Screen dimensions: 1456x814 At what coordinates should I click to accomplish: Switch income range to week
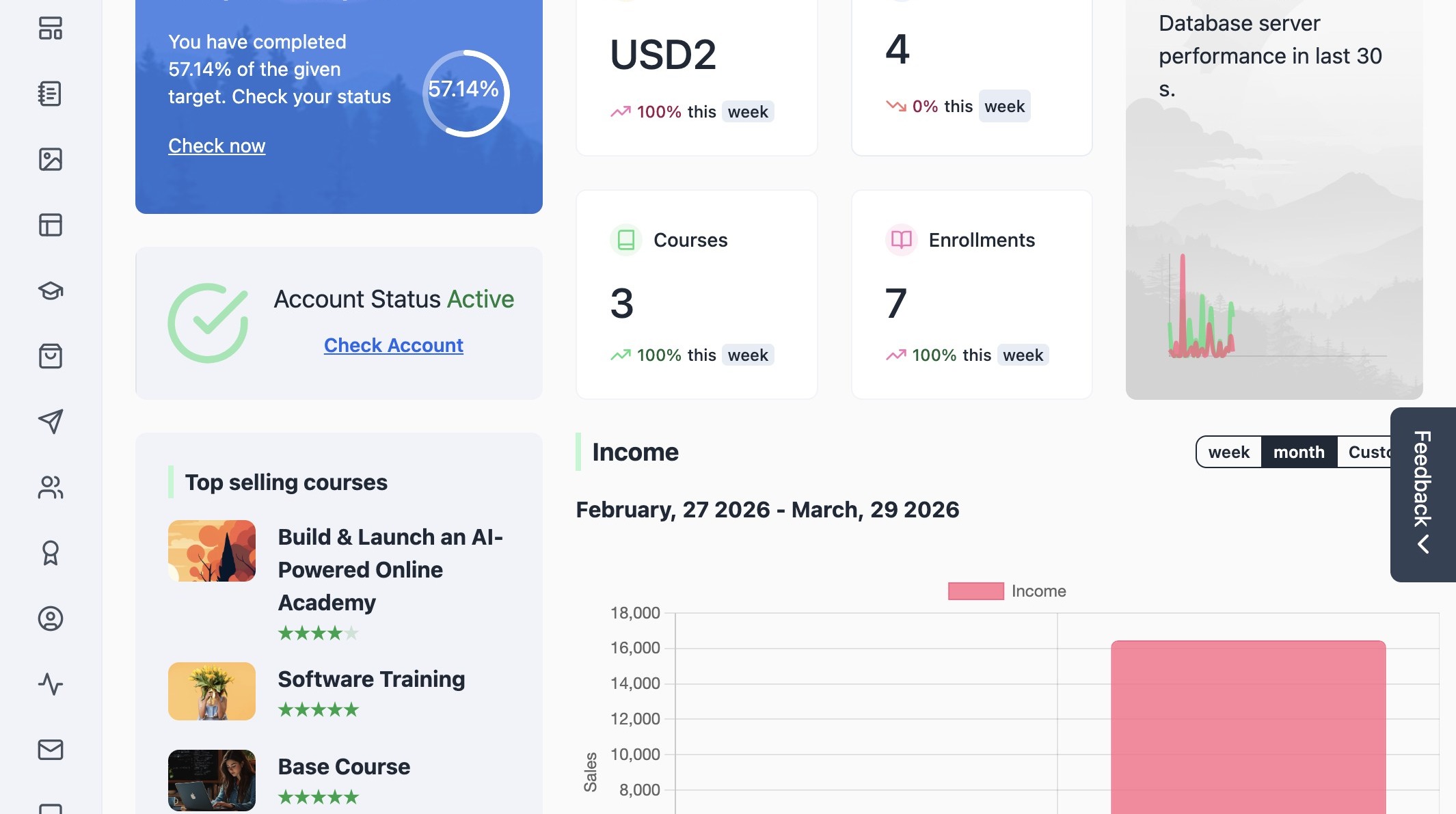tap(1228, 452)
